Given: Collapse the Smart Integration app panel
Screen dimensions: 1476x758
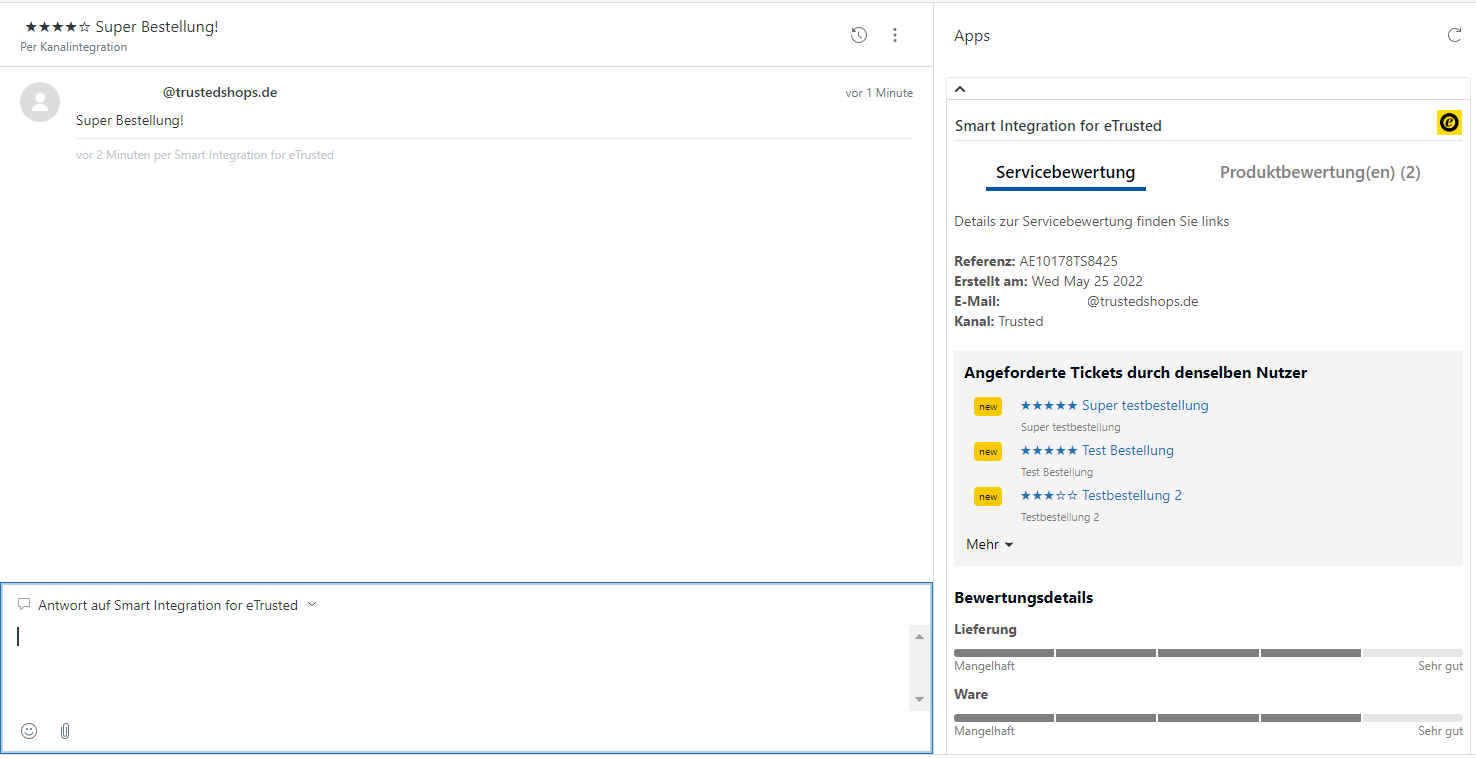Looking at the screenshot, I should pos(960,89).
